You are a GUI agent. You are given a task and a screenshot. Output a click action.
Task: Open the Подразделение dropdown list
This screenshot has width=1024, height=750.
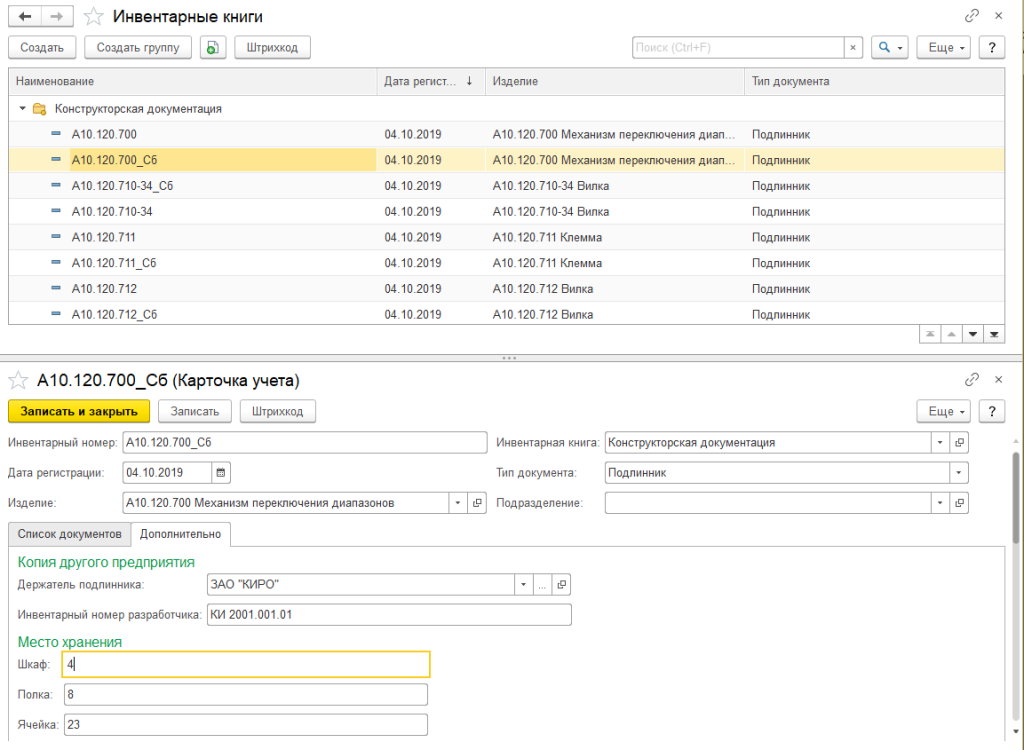939,503
